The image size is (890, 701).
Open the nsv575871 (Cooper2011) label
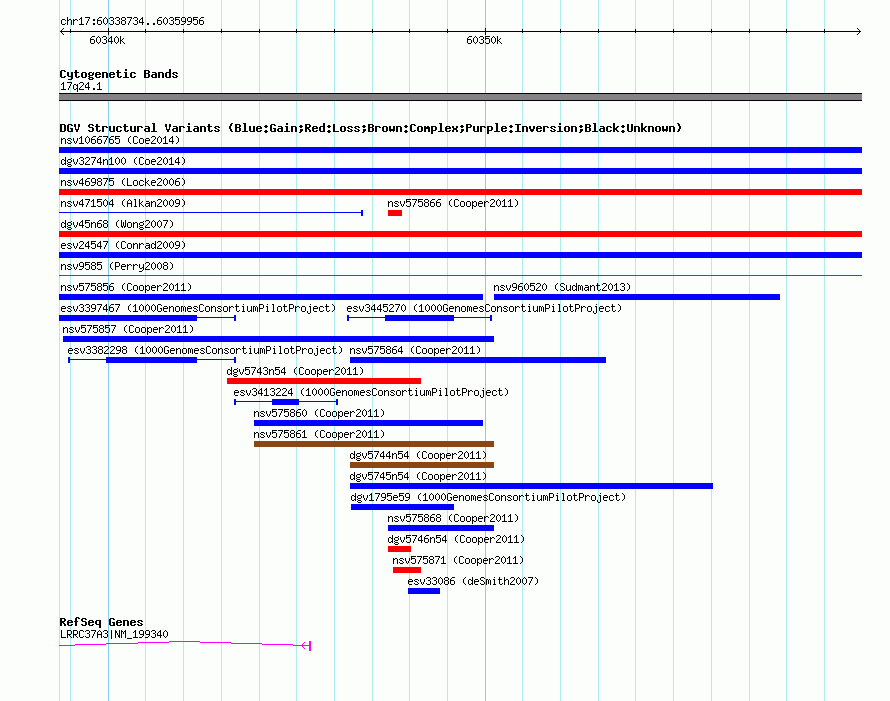pyautogui.click(x=458, y=560)
